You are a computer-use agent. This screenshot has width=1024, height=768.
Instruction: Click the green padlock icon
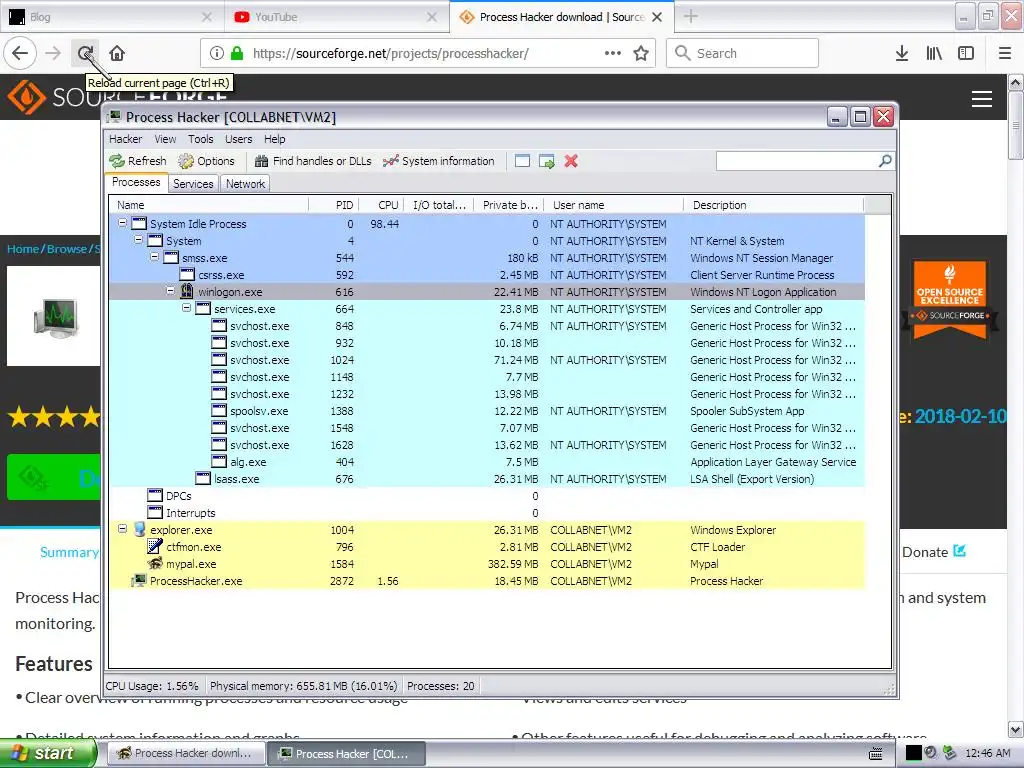point(237,53)
